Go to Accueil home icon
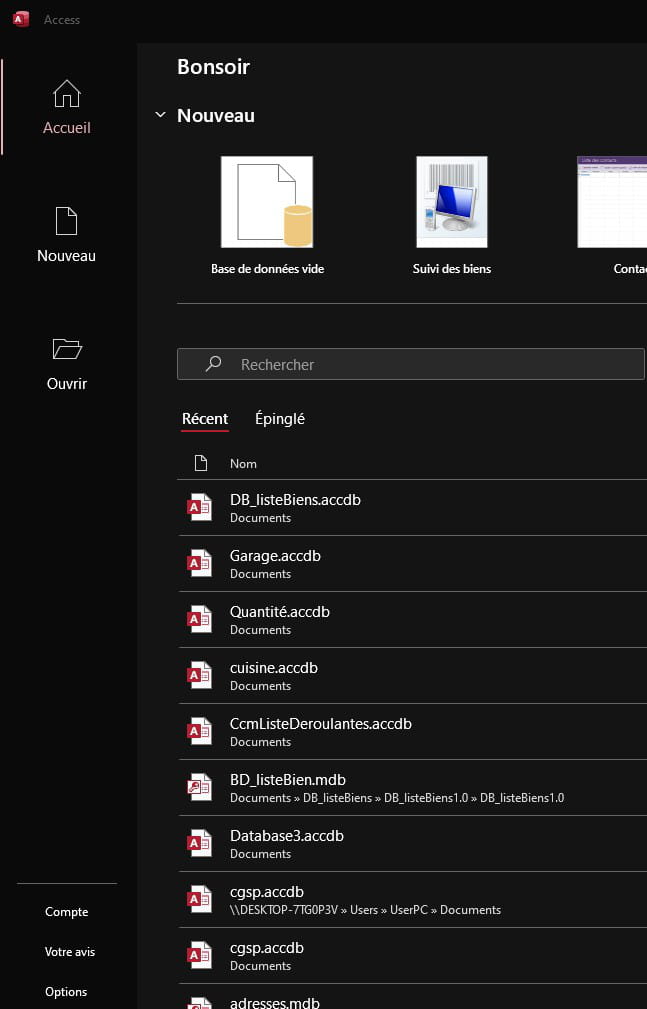Image resolution: width=647 pixels, height=1009 pixels. tap(67, 94)
